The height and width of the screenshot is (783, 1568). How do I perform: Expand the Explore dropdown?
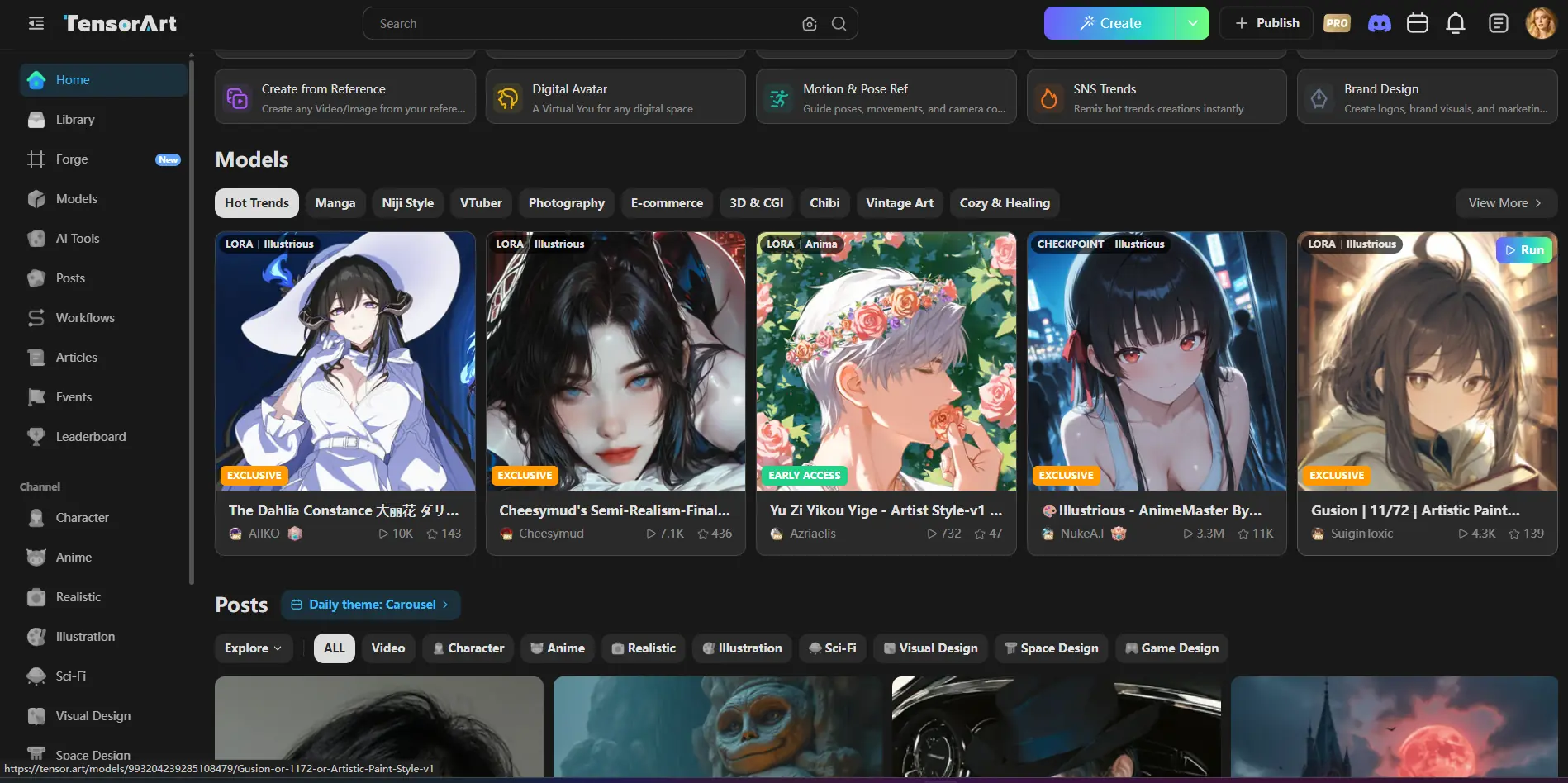point(253,648)
